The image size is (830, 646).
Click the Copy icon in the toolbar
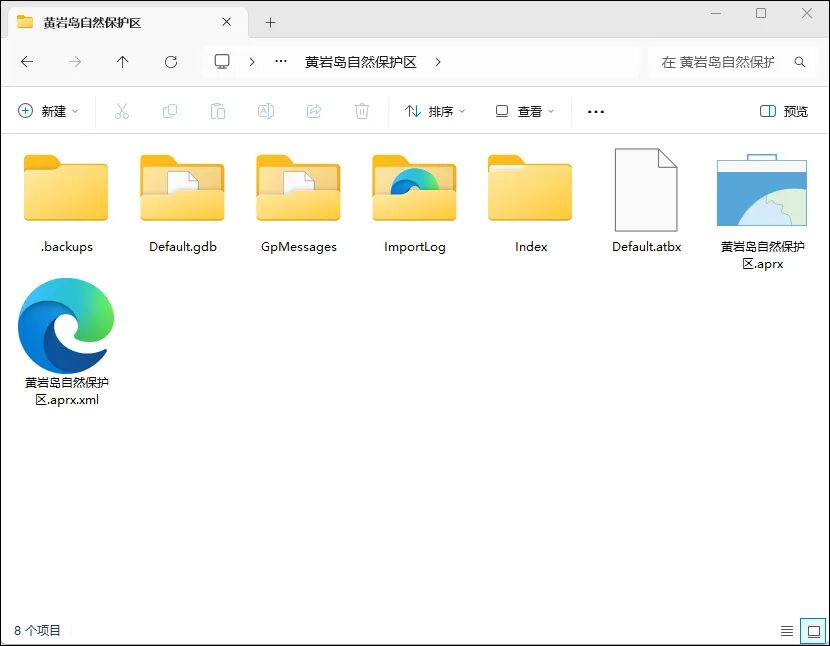(x=170, y=111)
